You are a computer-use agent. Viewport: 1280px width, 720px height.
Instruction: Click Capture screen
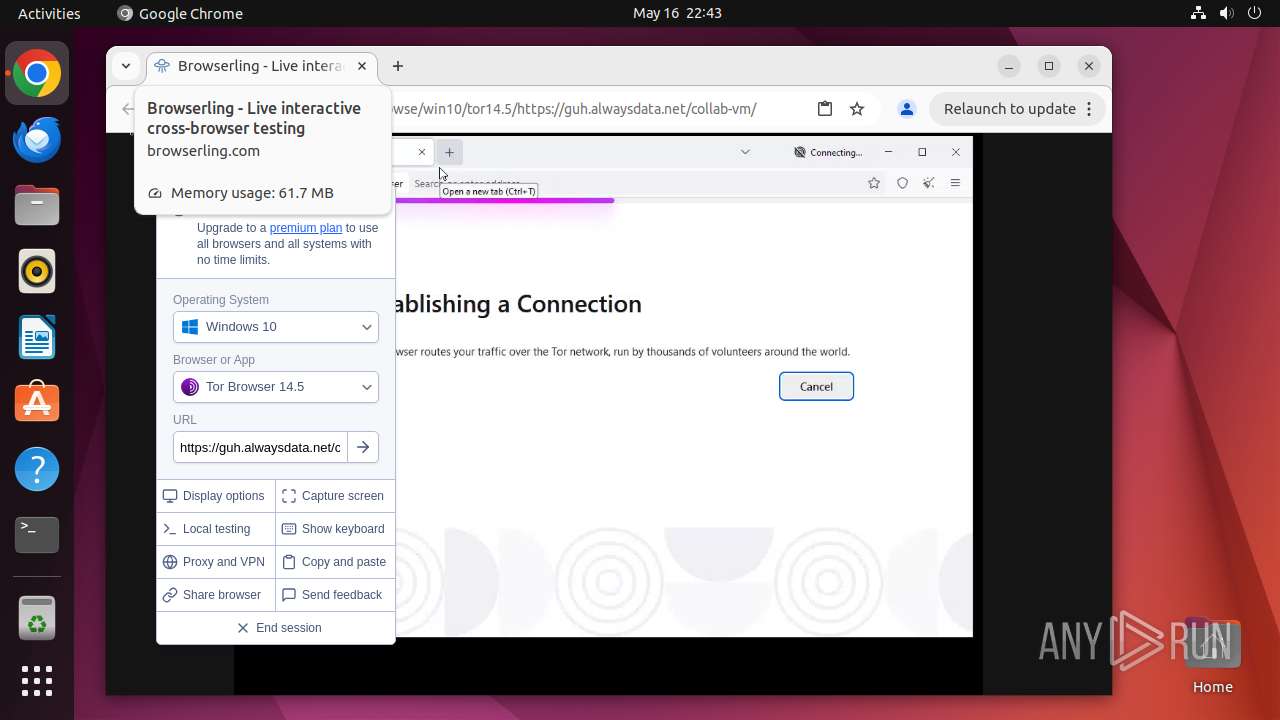335,496
